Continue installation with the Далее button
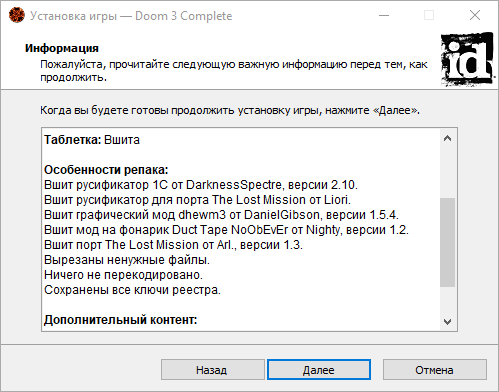The height and width of the screenshot is (392, 499). (x=319, y=370)
